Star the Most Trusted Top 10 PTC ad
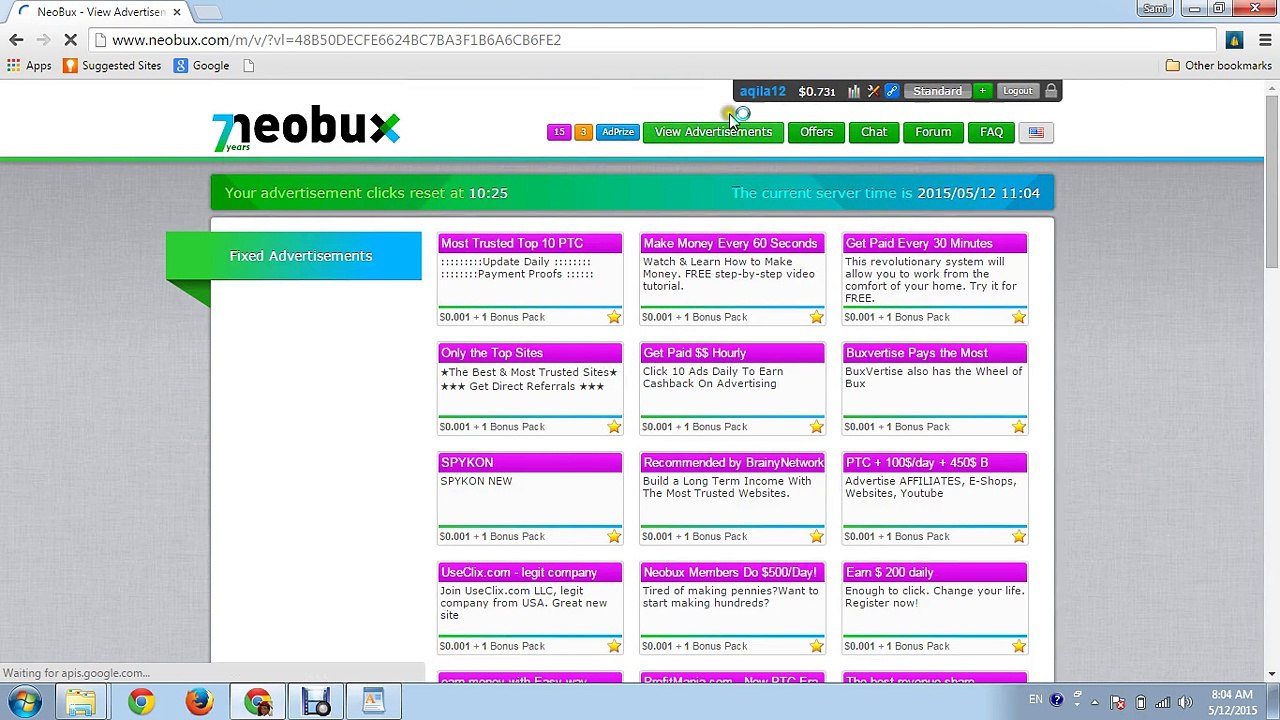This screenshot has height=720, width=1280. pos(614,317)
